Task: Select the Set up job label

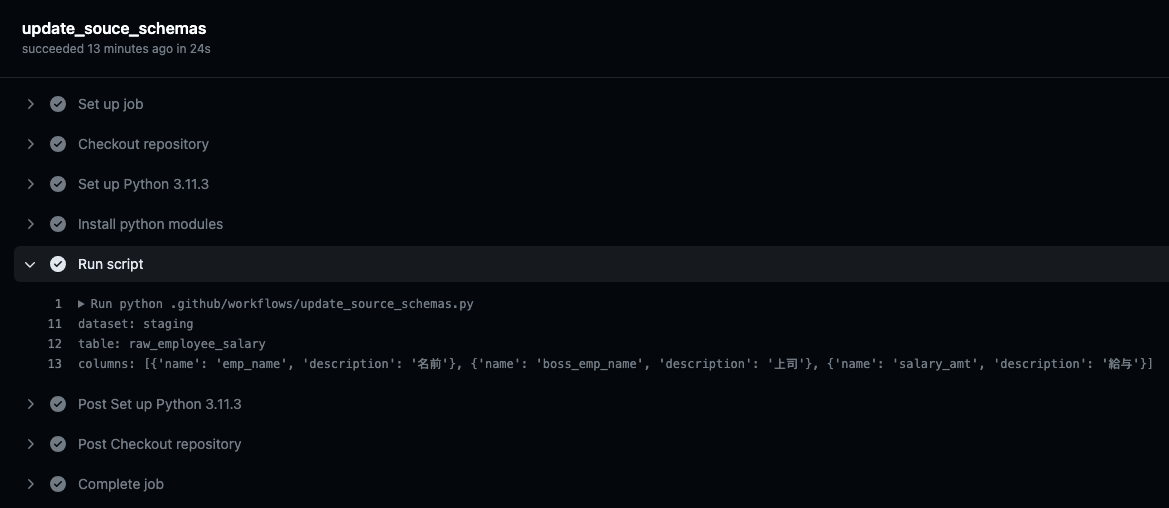Action: [110, 104]
